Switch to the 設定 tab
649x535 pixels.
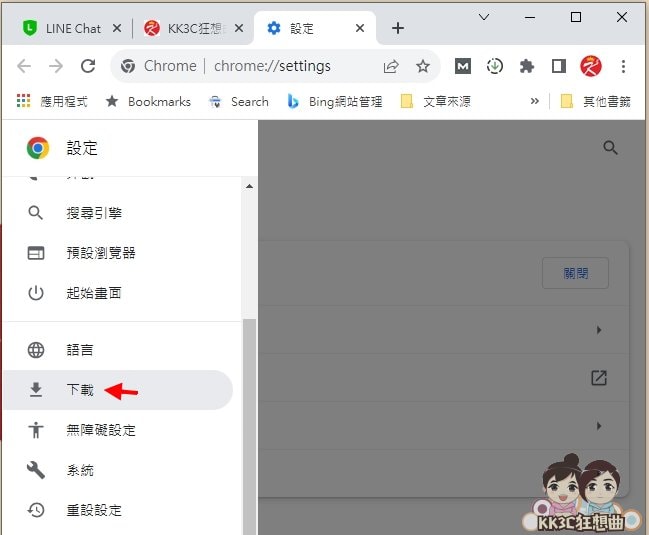(315, 28)
